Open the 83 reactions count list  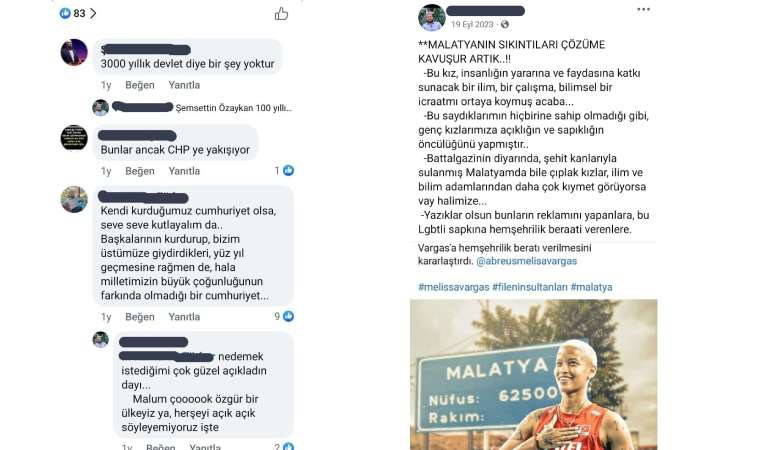(78, 13)
